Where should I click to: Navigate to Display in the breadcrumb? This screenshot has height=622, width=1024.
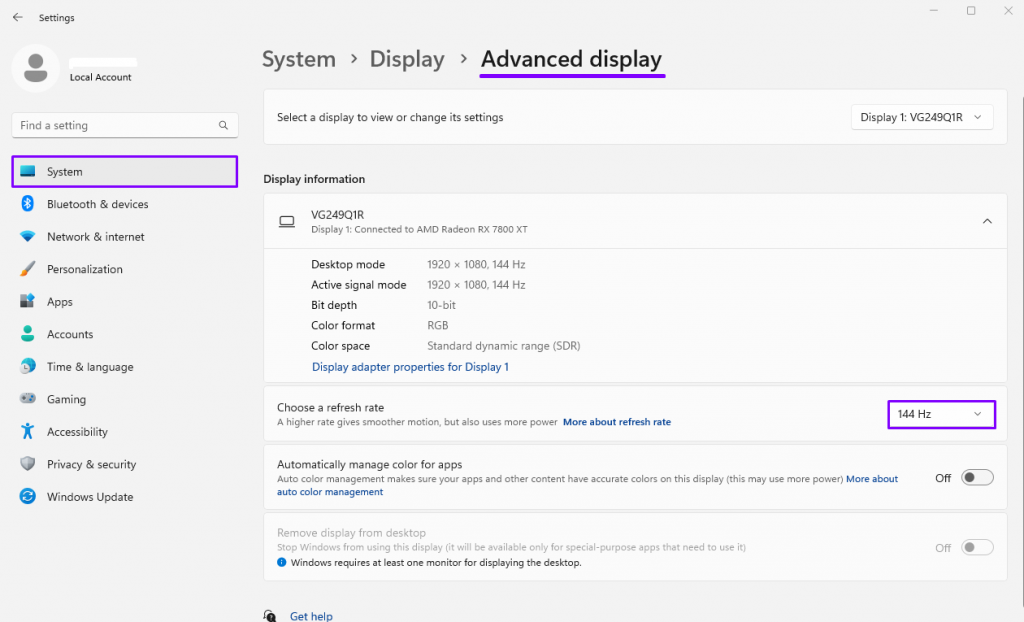407,59
